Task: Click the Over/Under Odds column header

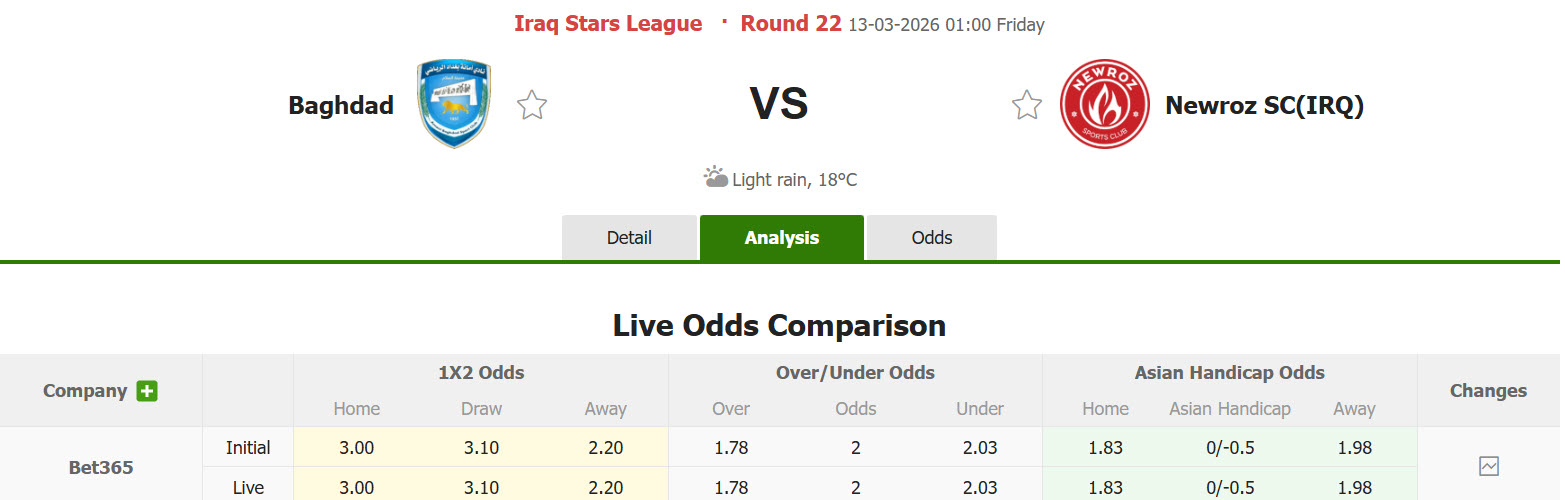Action: (x=855, y=373)
